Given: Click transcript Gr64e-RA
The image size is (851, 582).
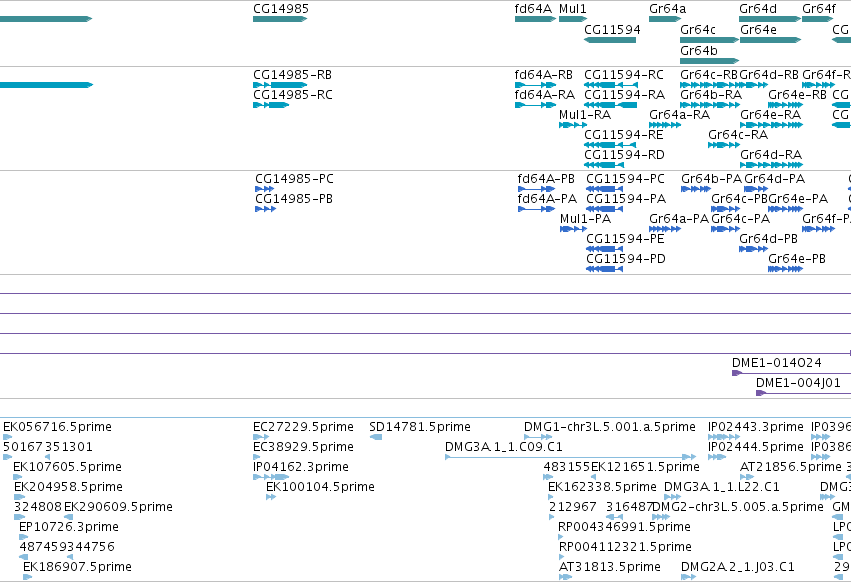Looking at the screenshot, I should (x=771, y=125).
